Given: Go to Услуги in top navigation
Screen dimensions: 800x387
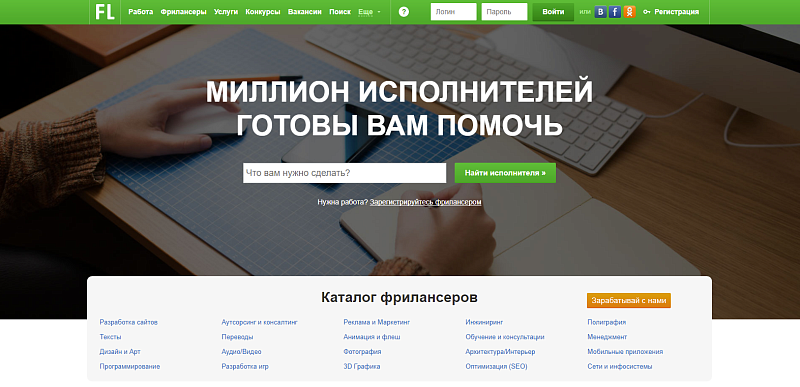Looking at the screenshot, I should tap(226, 12).
